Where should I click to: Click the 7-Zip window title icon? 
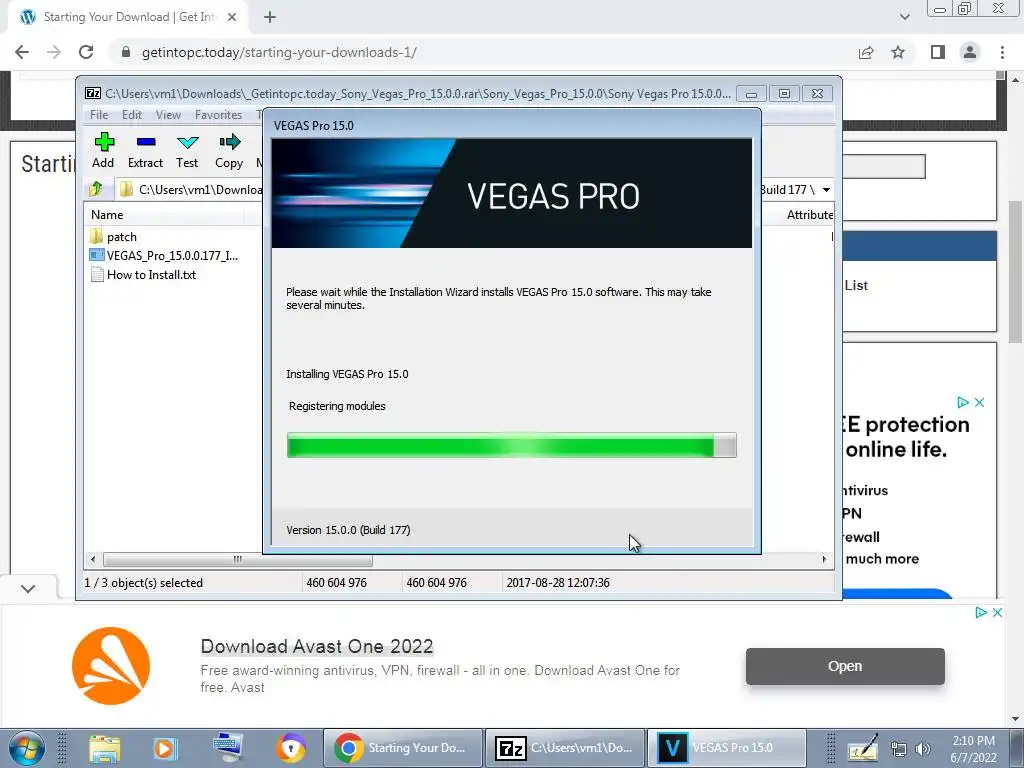pos(93,93)
